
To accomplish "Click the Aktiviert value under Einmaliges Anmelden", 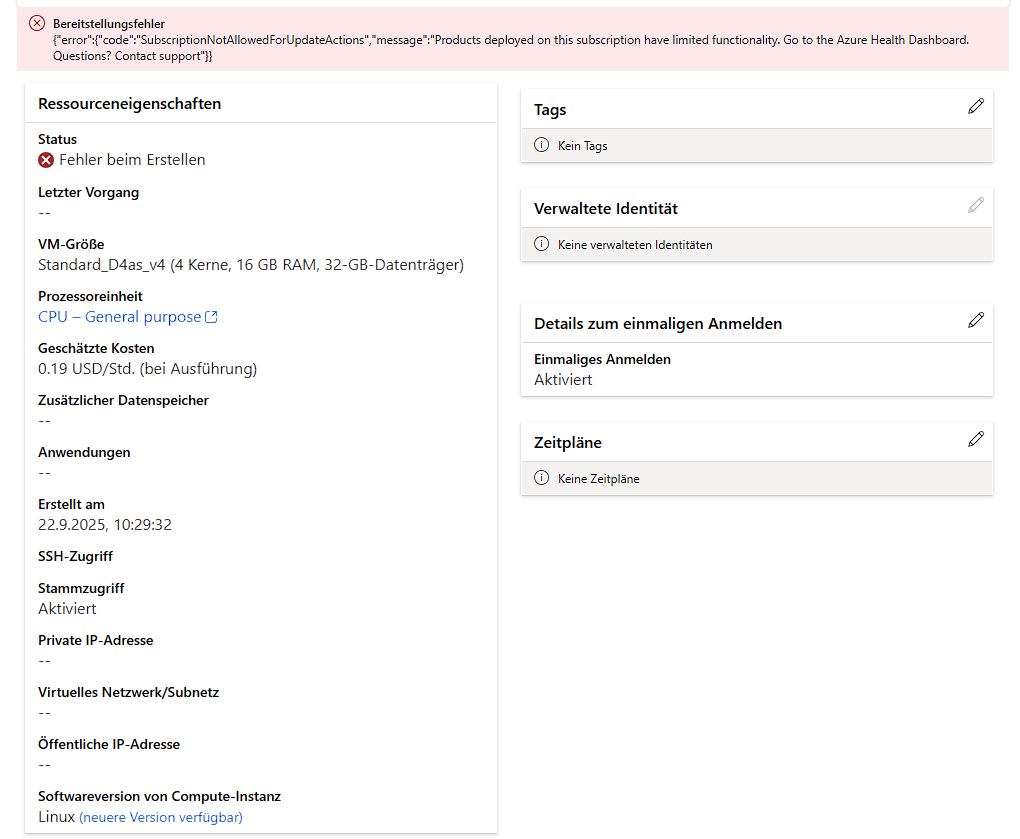I will [563, 380].
